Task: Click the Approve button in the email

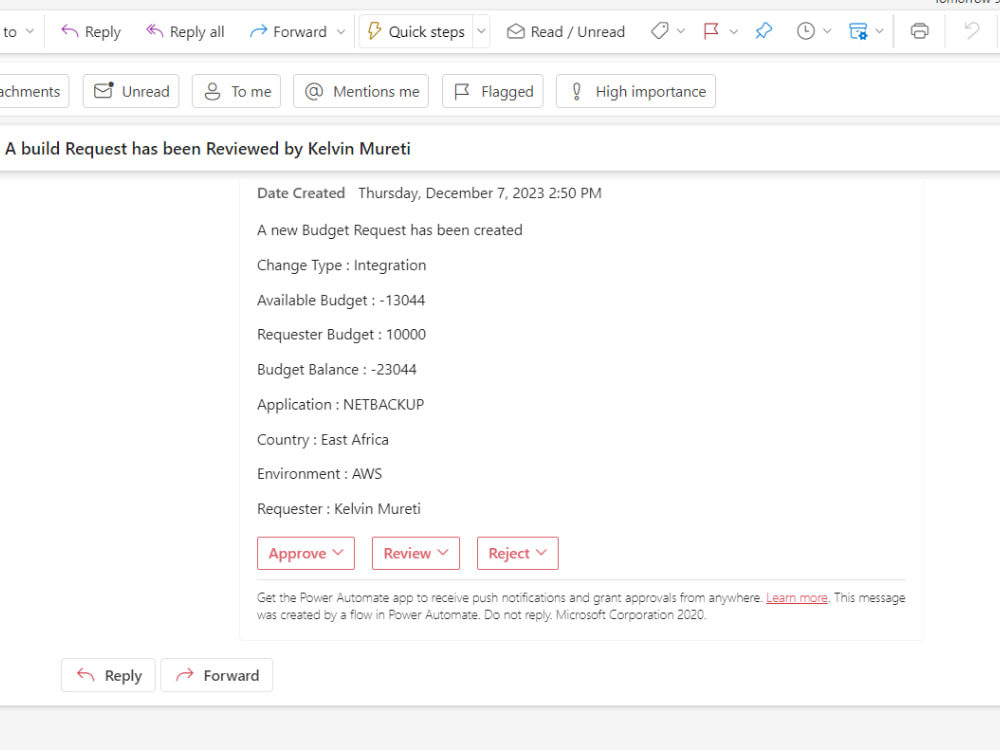Action: click(x=306, y=554)
